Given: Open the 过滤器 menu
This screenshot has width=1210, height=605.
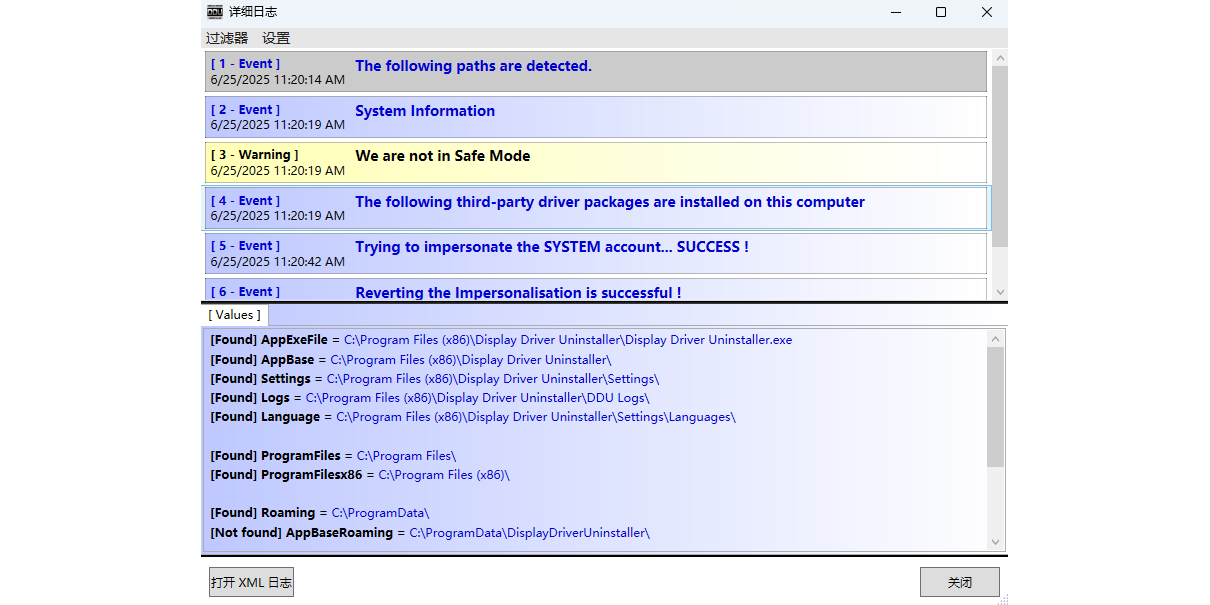Looking at the screenshot, I should pyautogui.click(x=227, y=38).
